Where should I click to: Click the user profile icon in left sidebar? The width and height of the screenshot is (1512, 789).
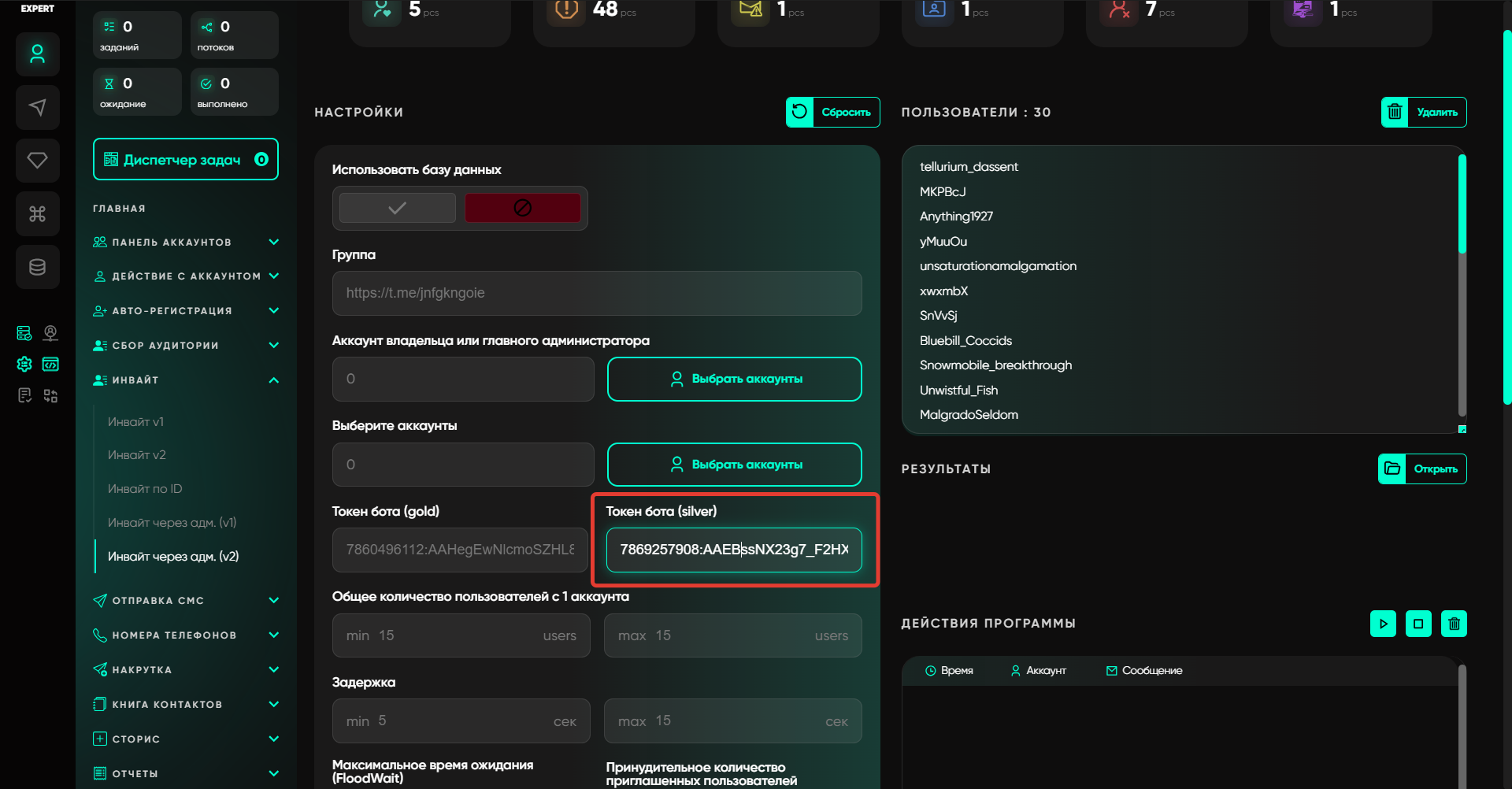coord(37,54)
